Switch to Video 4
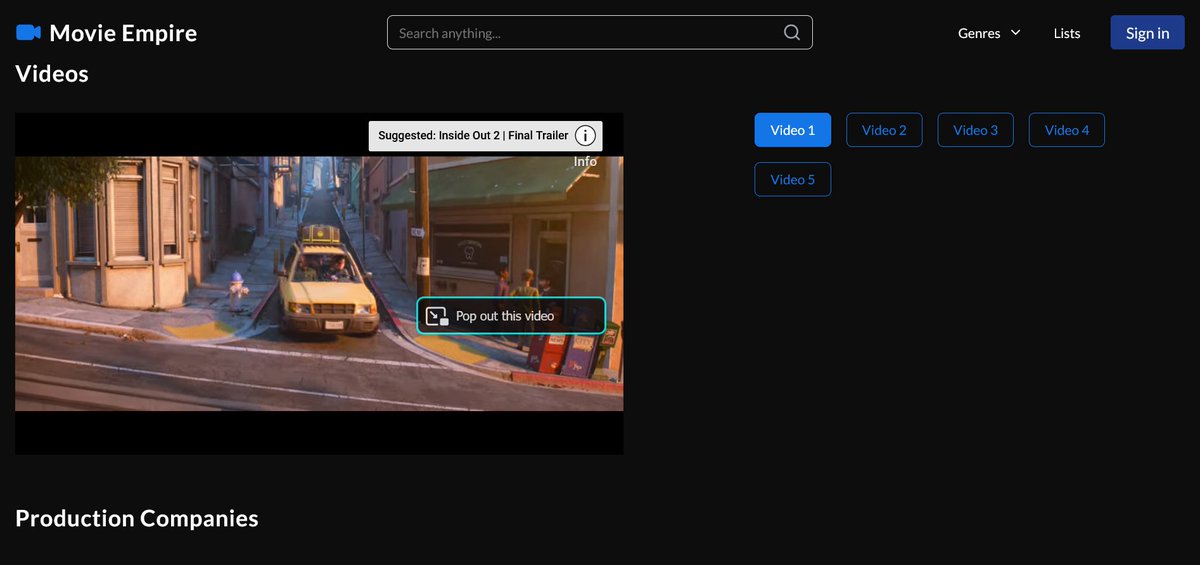The image size is (1200, 565). tap(1067, 130)
